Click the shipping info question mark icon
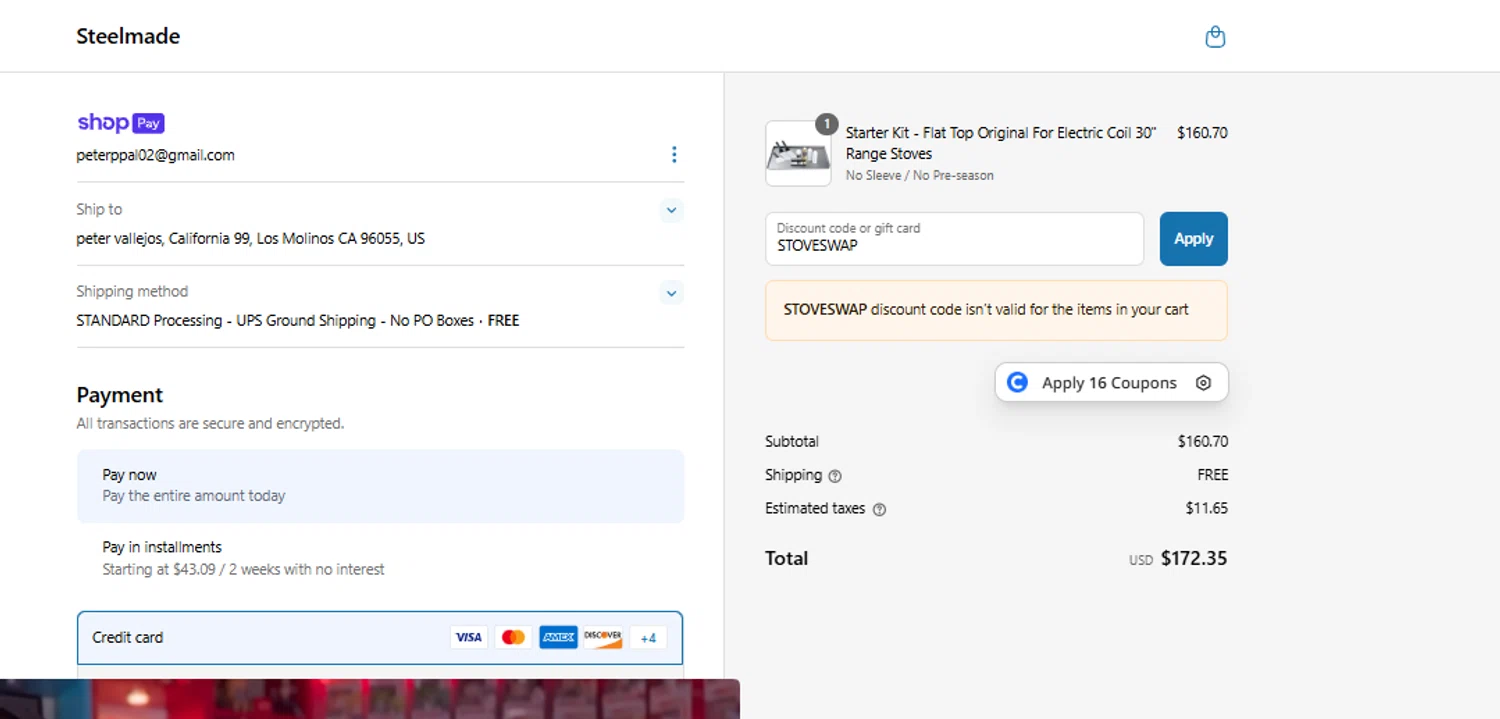 point(835,476)
